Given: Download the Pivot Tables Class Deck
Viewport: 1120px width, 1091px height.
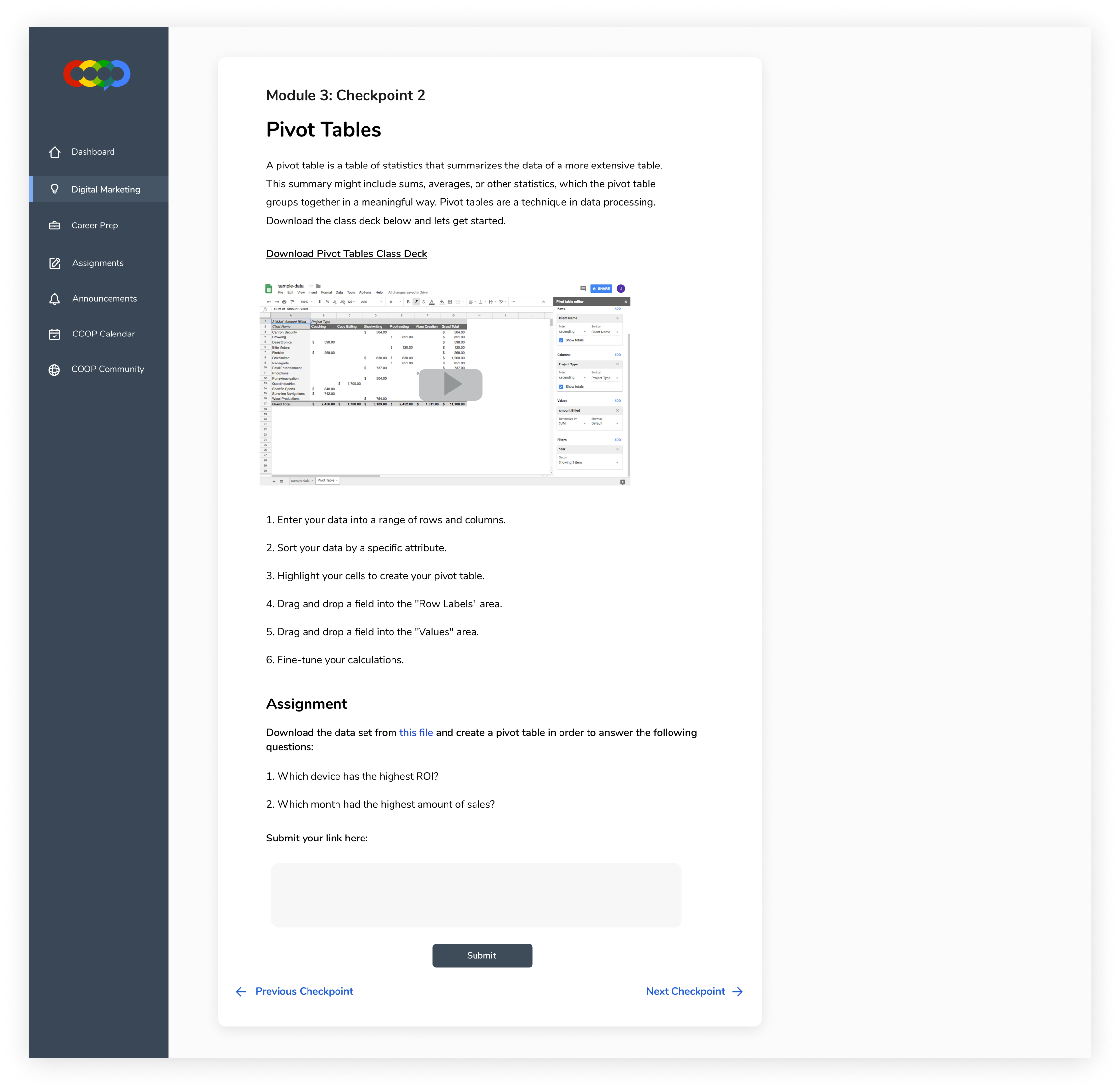Looking at the screenshot, I should point(347,254).
